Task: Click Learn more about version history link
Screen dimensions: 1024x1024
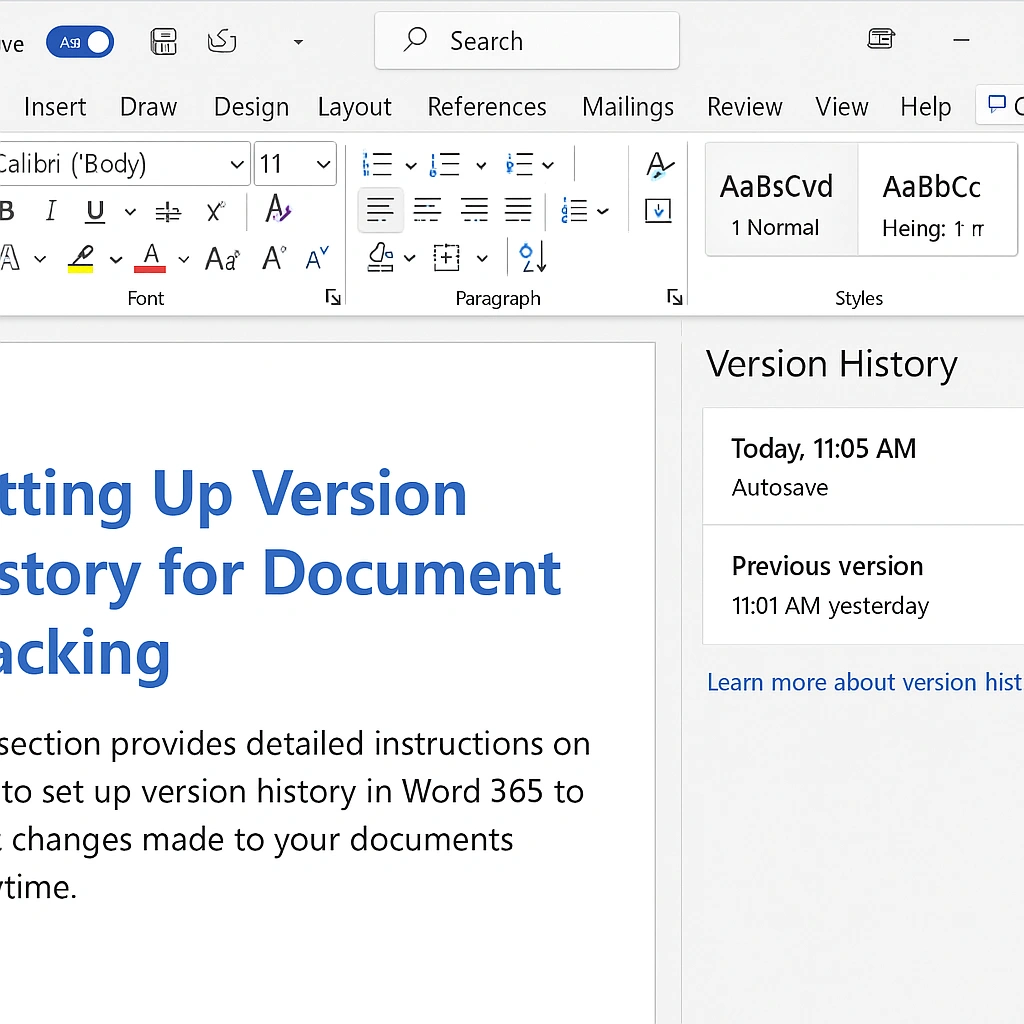Action: (865, 682)
